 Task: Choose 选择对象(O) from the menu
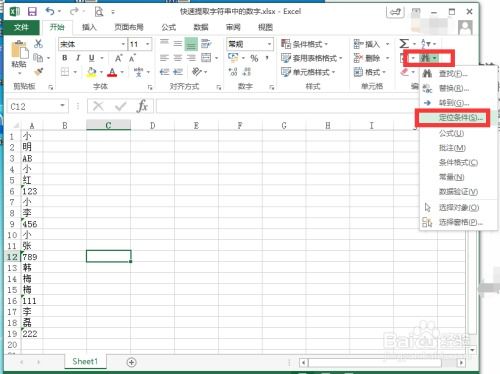tap(458, 207)
